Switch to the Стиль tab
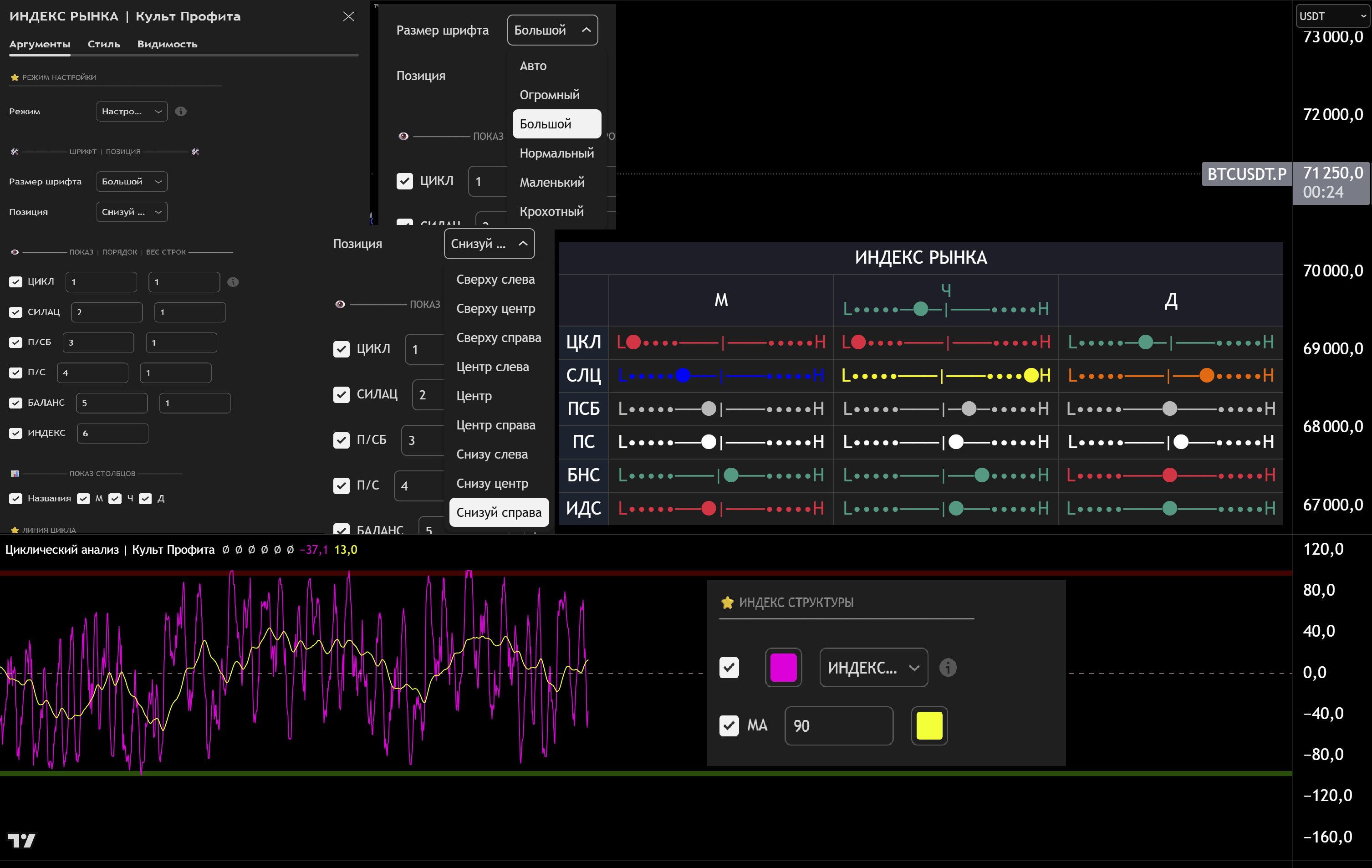 coord(104,44)
